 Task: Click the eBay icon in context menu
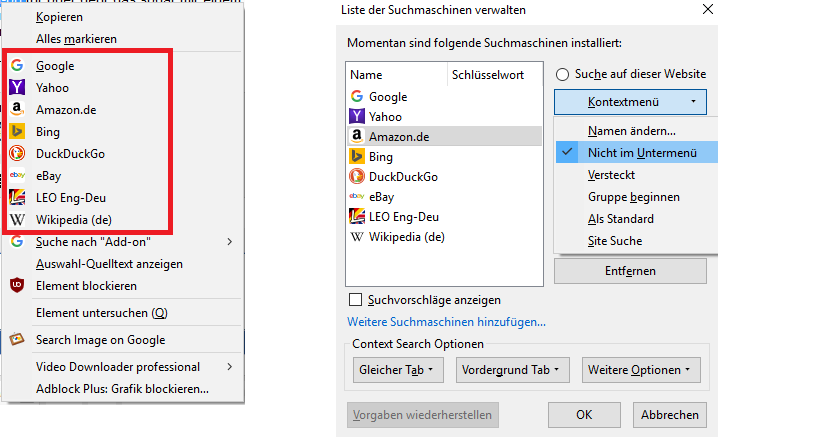(x=17, y=176)
